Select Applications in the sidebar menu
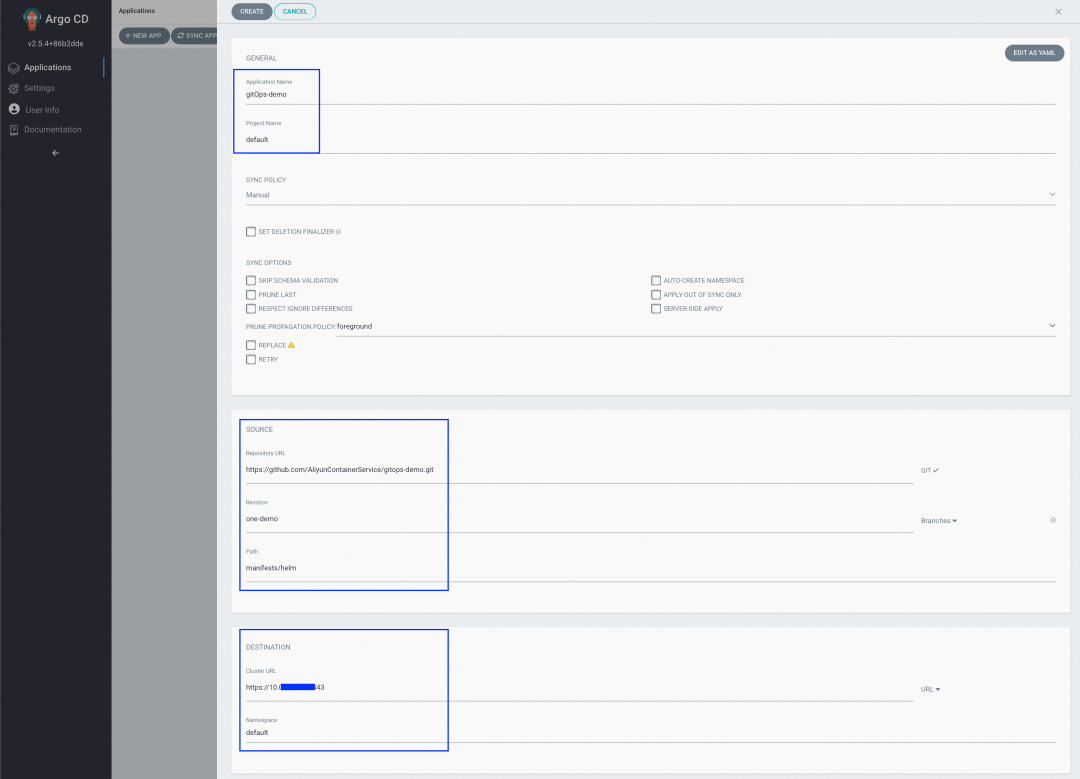 click(x=48, y=67)
